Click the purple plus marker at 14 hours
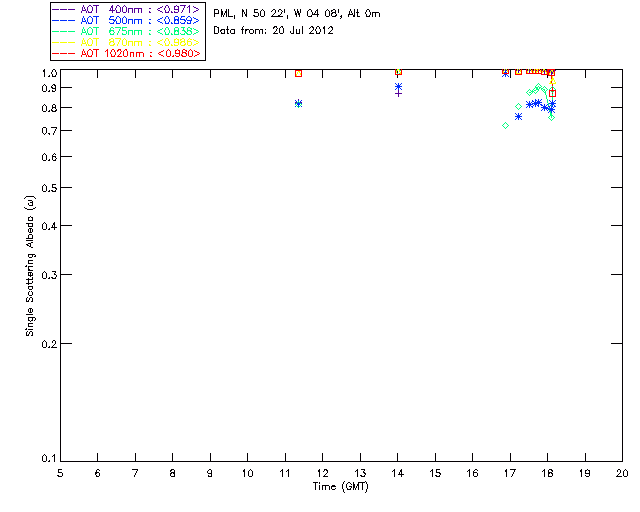The image size is (640, 512). (398, 94)
